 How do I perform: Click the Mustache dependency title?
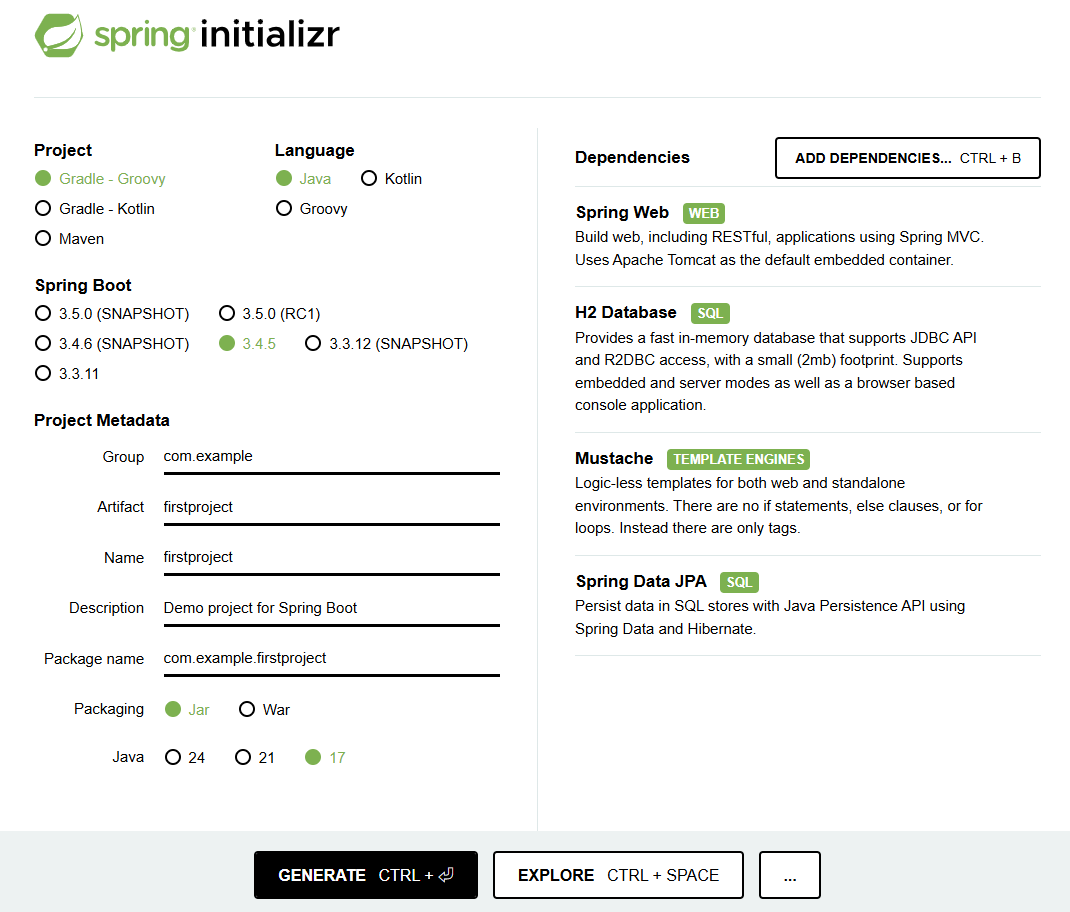[614, 458]
